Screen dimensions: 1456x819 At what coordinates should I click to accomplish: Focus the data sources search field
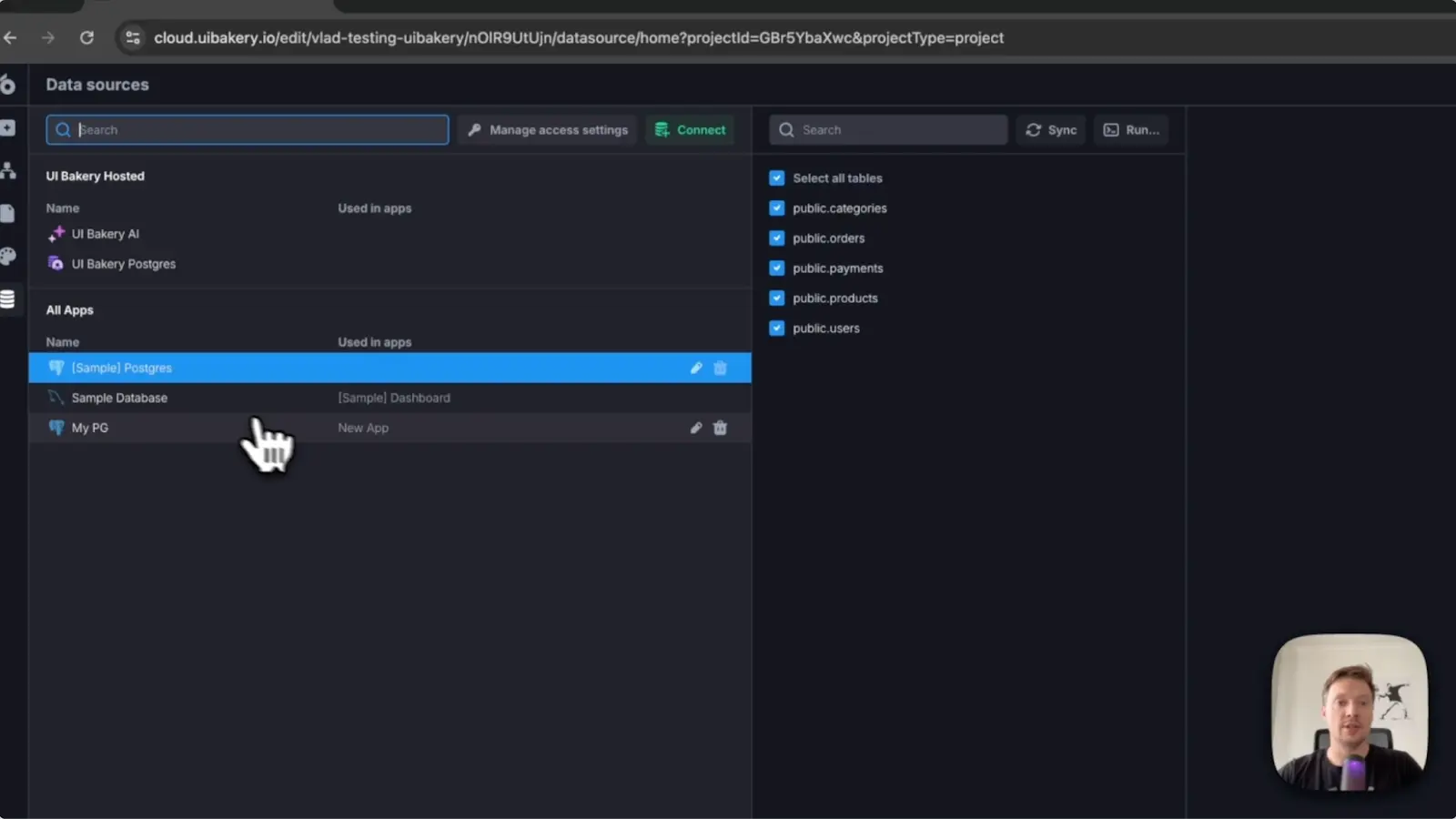(248, 129)
